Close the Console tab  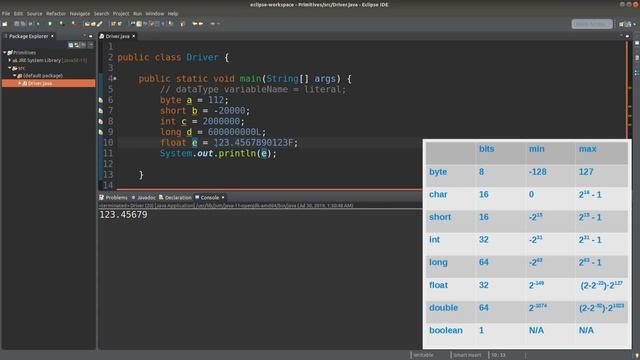pos(223,198)
